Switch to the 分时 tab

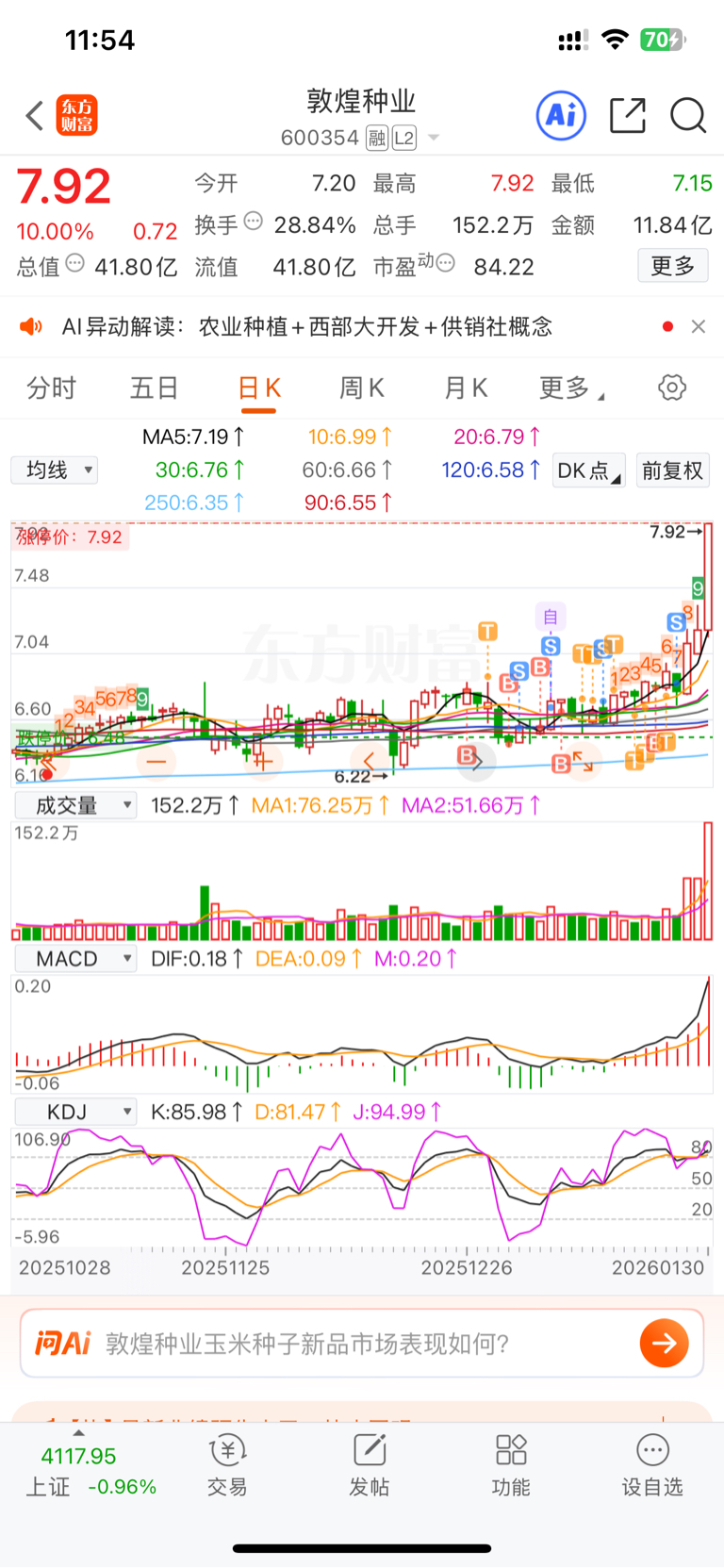tap(51, 388)
